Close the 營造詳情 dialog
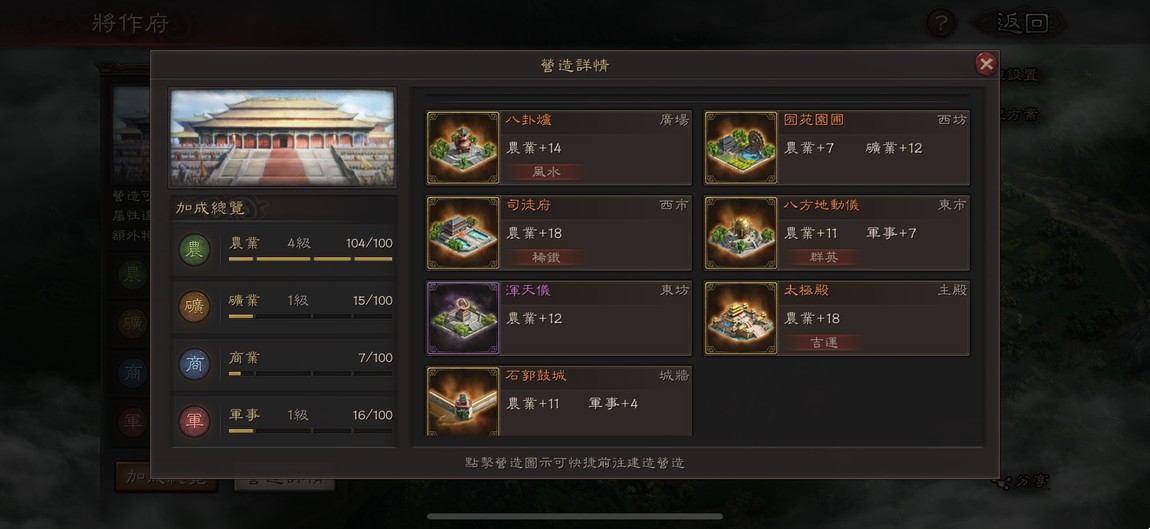The height and width of the screenshot is (529, 1150). [986, 65]
